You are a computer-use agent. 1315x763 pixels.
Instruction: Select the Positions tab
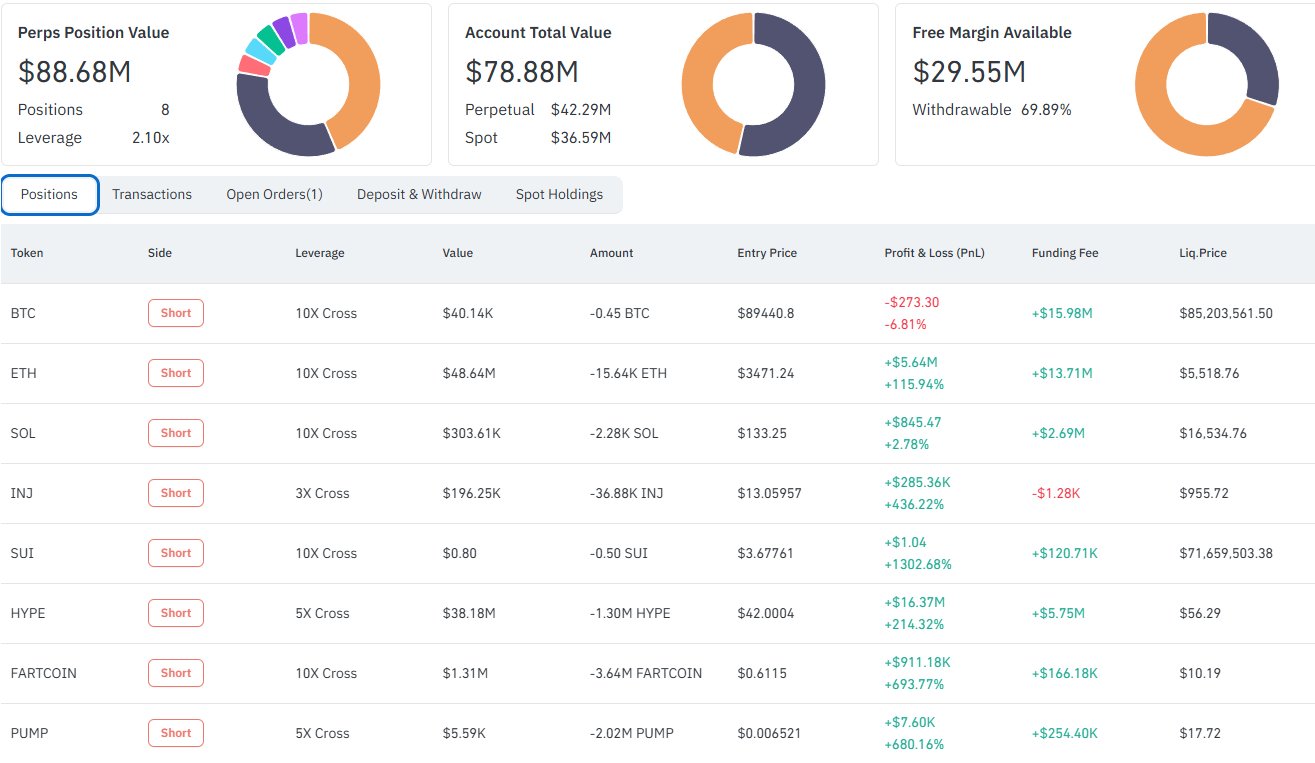pyautogui.click(x=49, y=195)
